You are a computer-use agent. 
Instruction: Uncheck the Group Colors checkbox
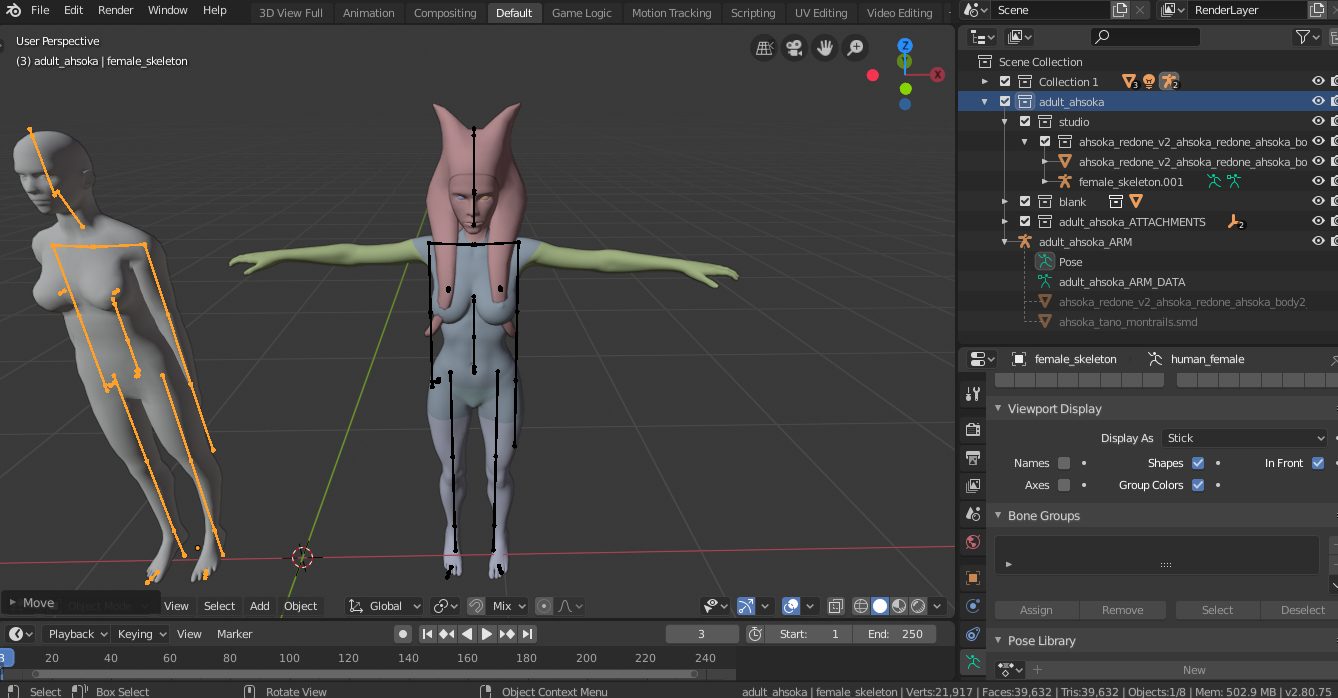[1198, 485]
